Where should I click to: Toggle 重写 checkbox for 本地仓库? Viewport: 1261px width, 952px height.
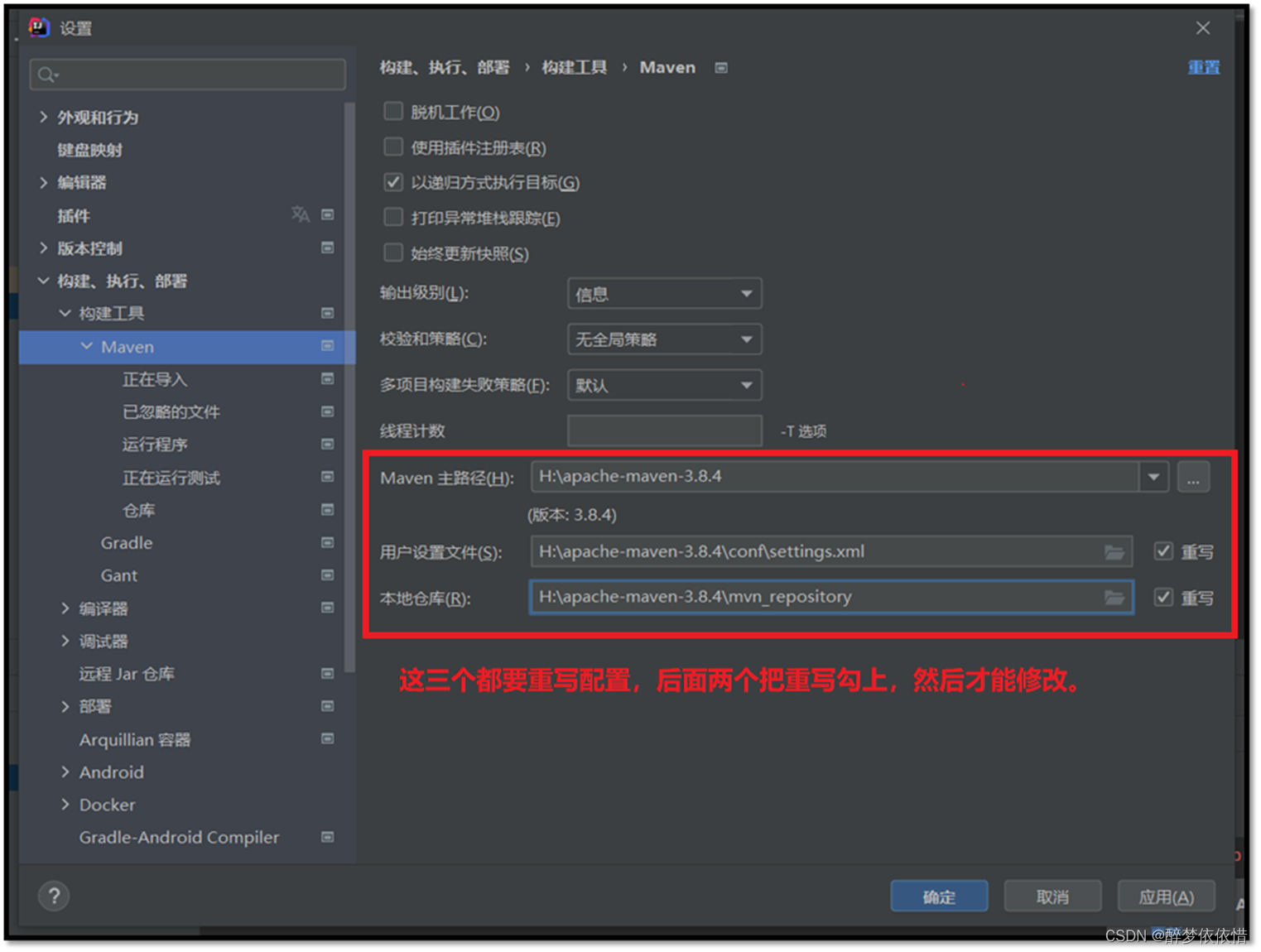pos(1163,597)
